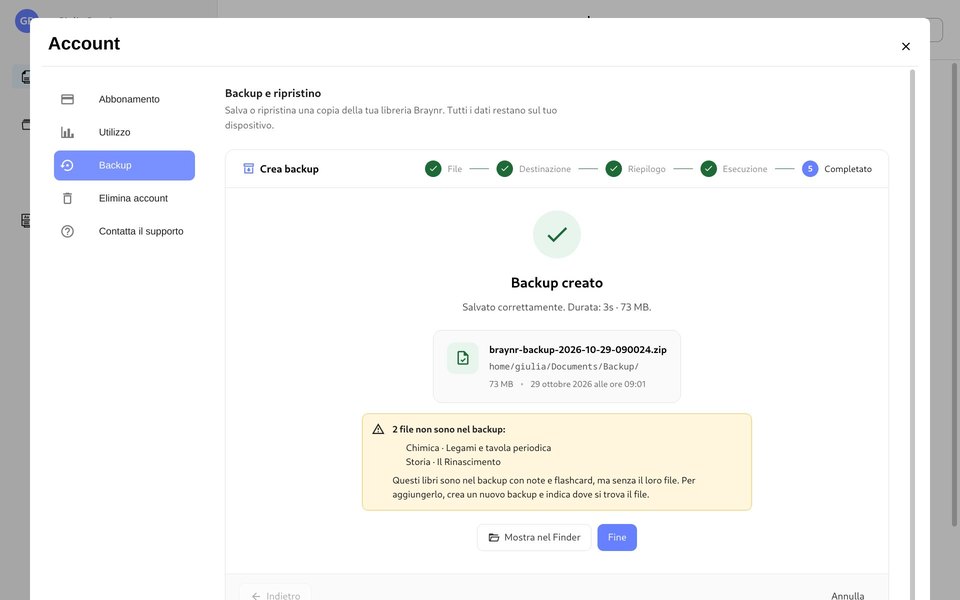Click the file name braynr-backup-2026-10-29-090024.zip
This screenshot has height=600, width=960.
pyautogui.click(x=577, y=350)
